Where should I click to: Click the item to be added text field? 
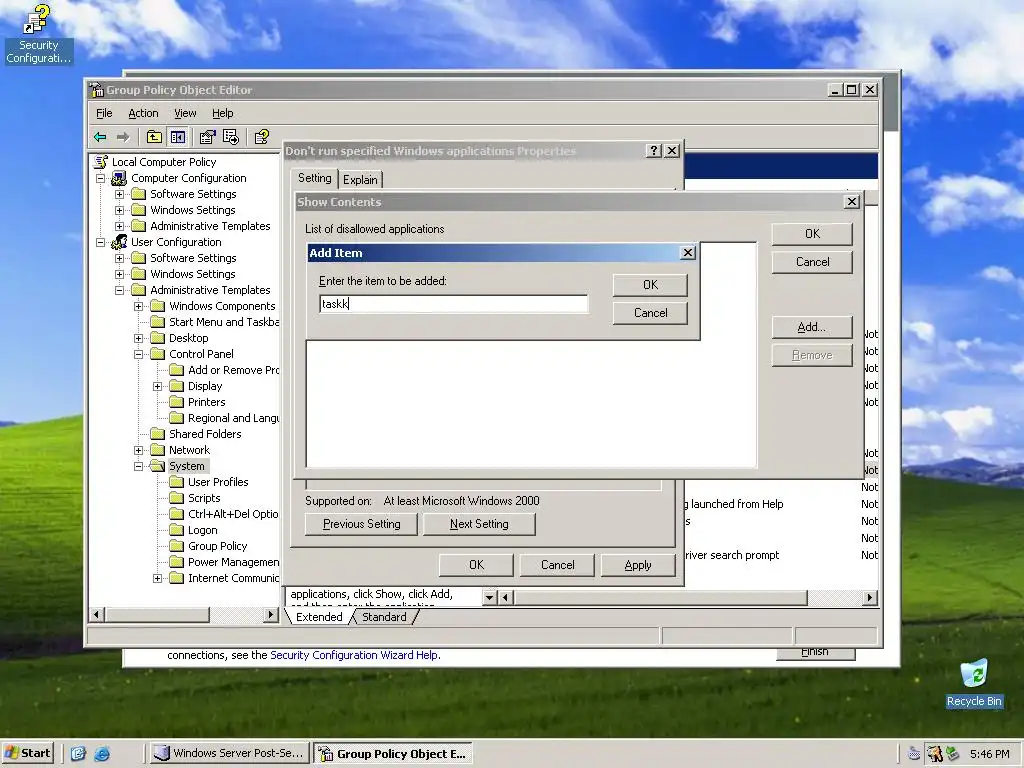click(454, 304)
